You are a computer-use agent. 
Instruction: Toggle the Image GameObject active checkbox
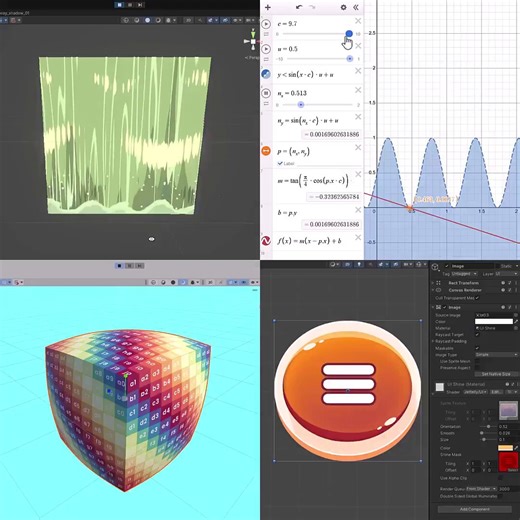coord(447,266)
